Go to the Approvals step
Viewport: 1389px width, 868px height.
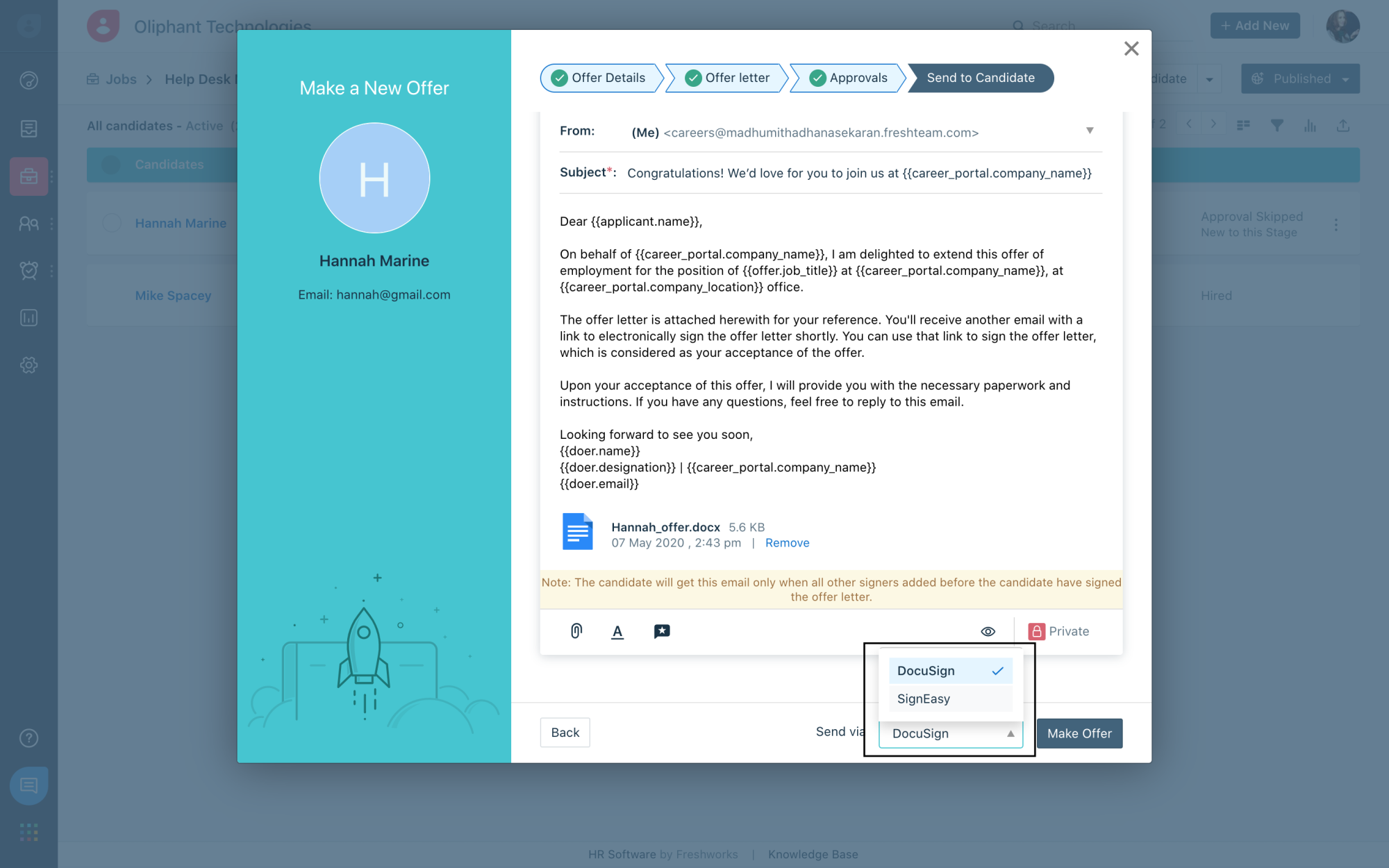point(849,78)
